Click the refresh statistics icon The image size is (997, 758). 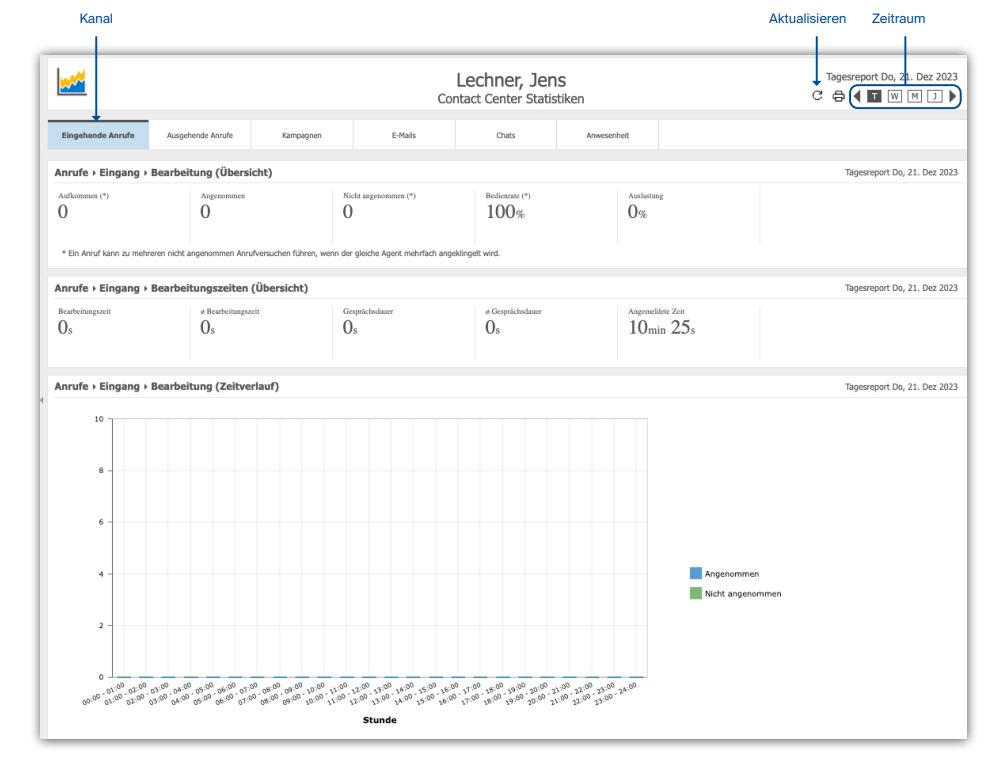[817, 96]
